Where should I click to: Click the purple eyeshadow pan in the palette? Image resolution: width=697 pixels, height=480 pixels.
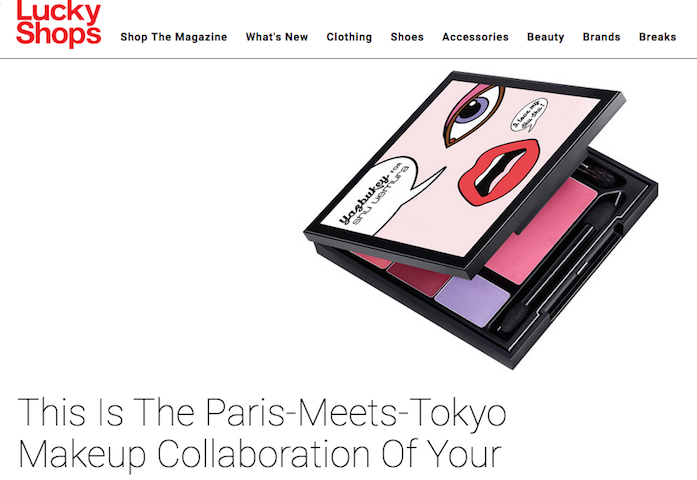coord(472,300)
